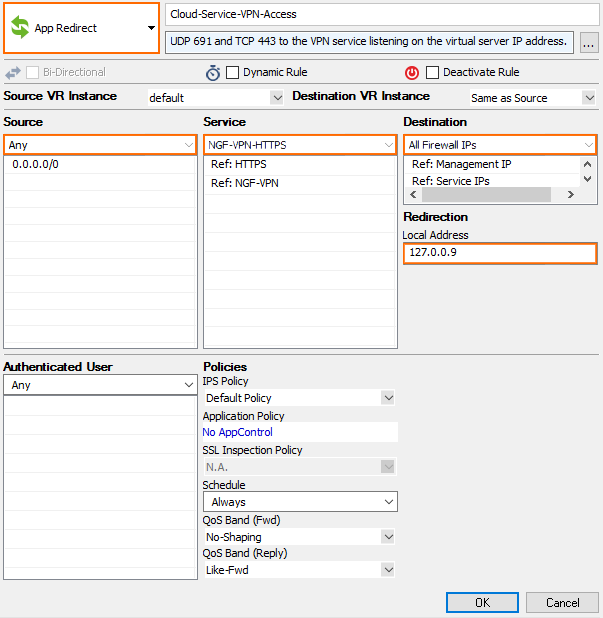The width and height of the screenshot is (603, 618).
Task: Click the destination list scroll up arrow
Action: pos(587,164)
